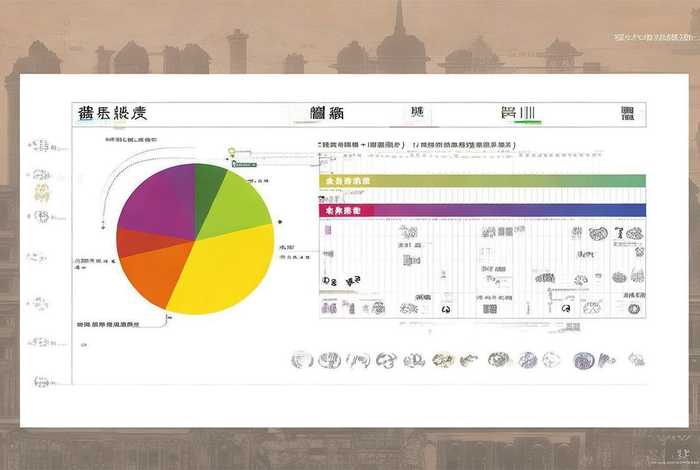
Task: Click the yellow-to-green gradient bar
Action: (x=483, y=181)
